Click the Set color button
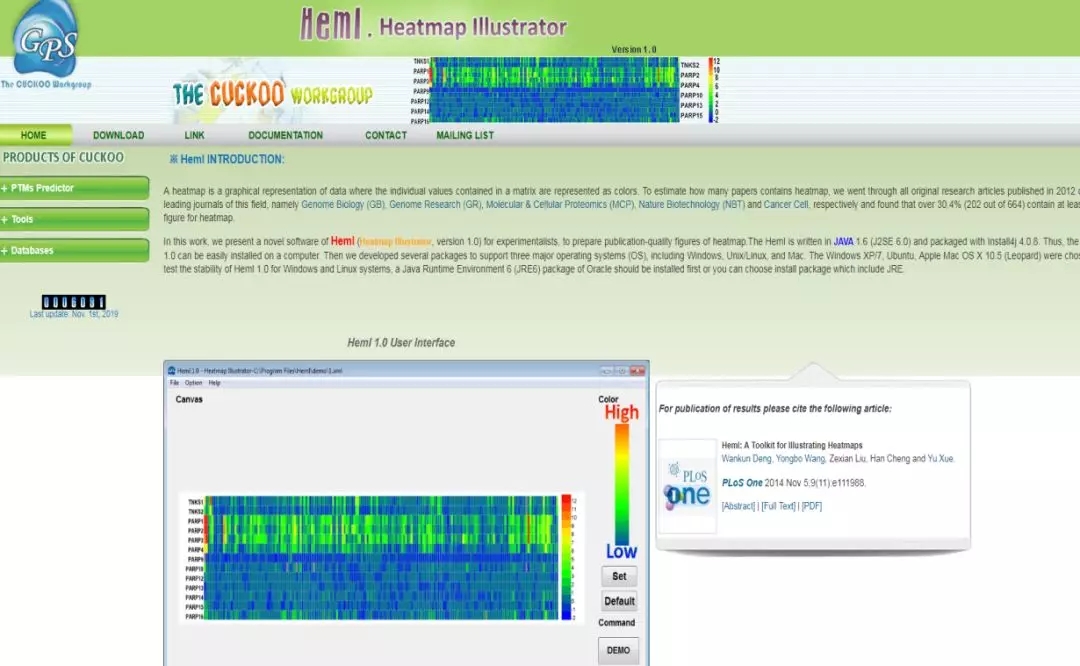 (x=619, y=576)
